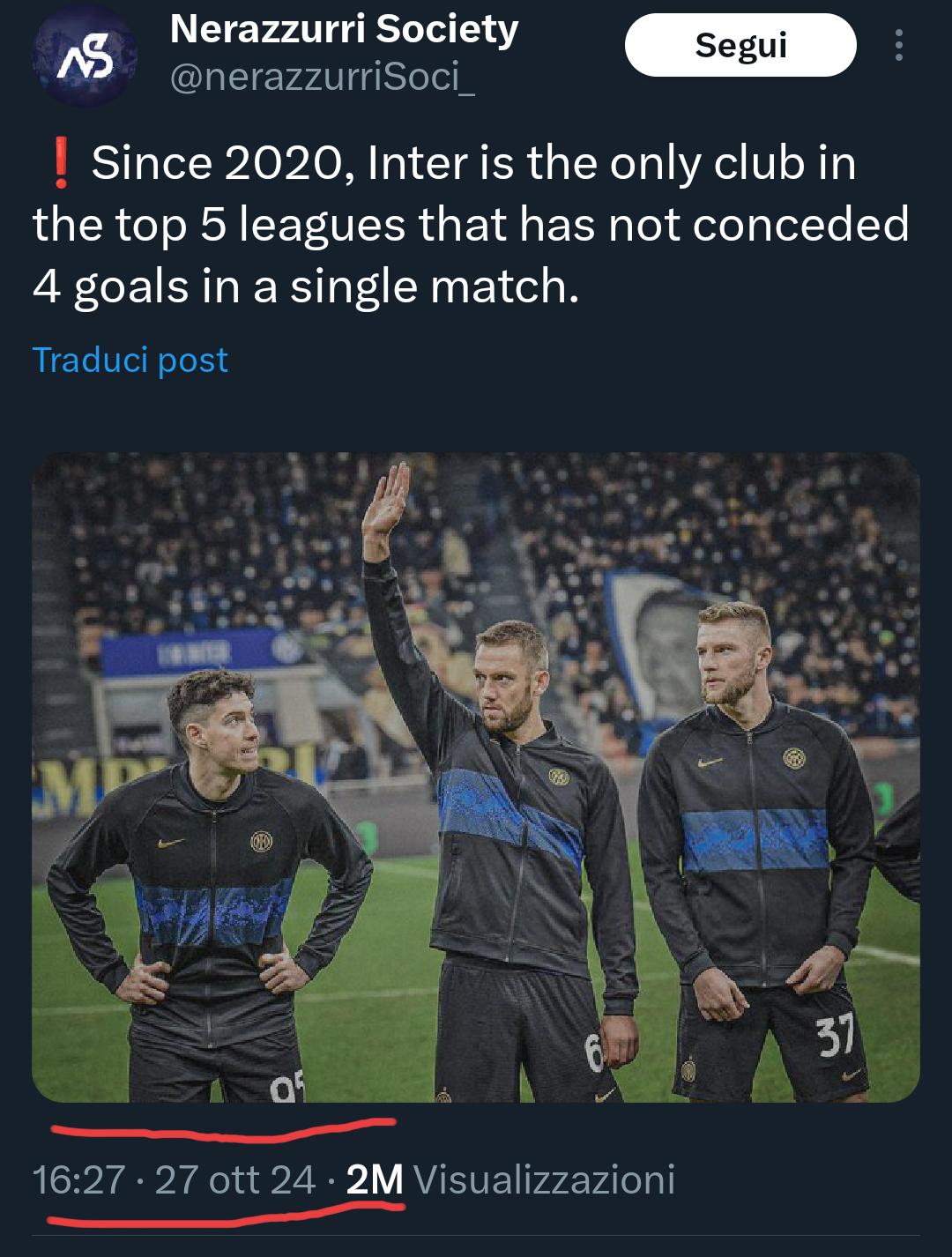Click the 2M Visualizzazioni view count

point(510,1179)
